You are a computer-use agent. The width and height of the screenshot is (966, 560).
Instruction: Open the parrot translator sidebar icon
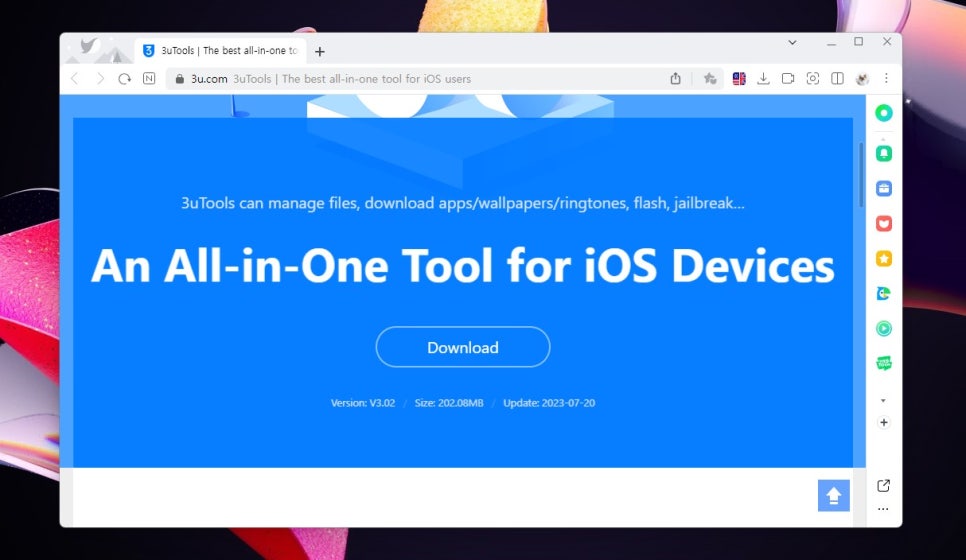(884, 293)
